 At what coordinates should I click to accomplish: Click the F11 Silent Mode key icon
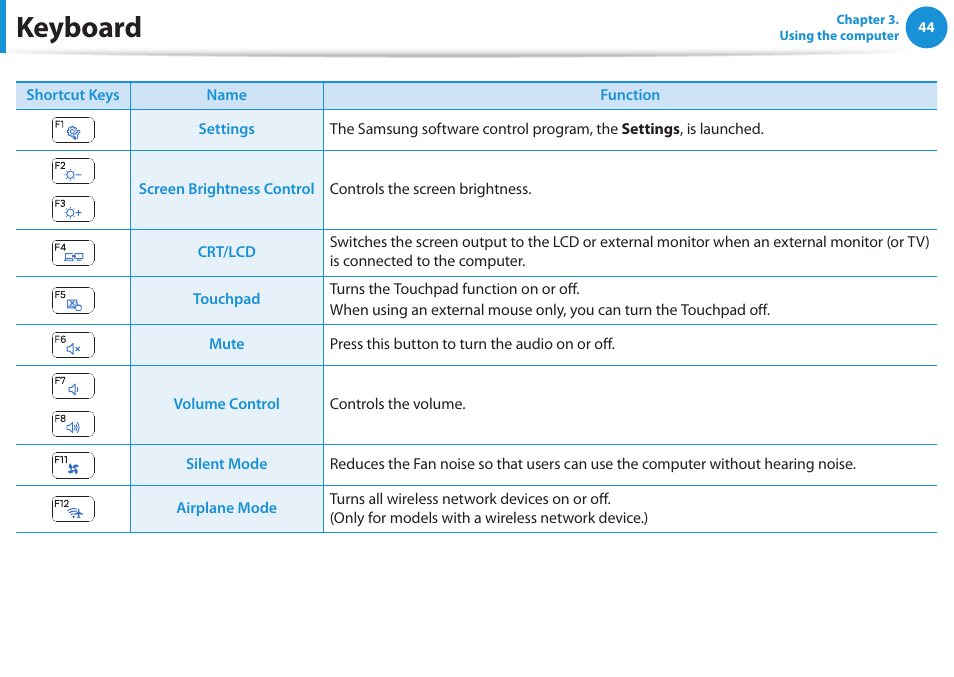tap(73, 465)
